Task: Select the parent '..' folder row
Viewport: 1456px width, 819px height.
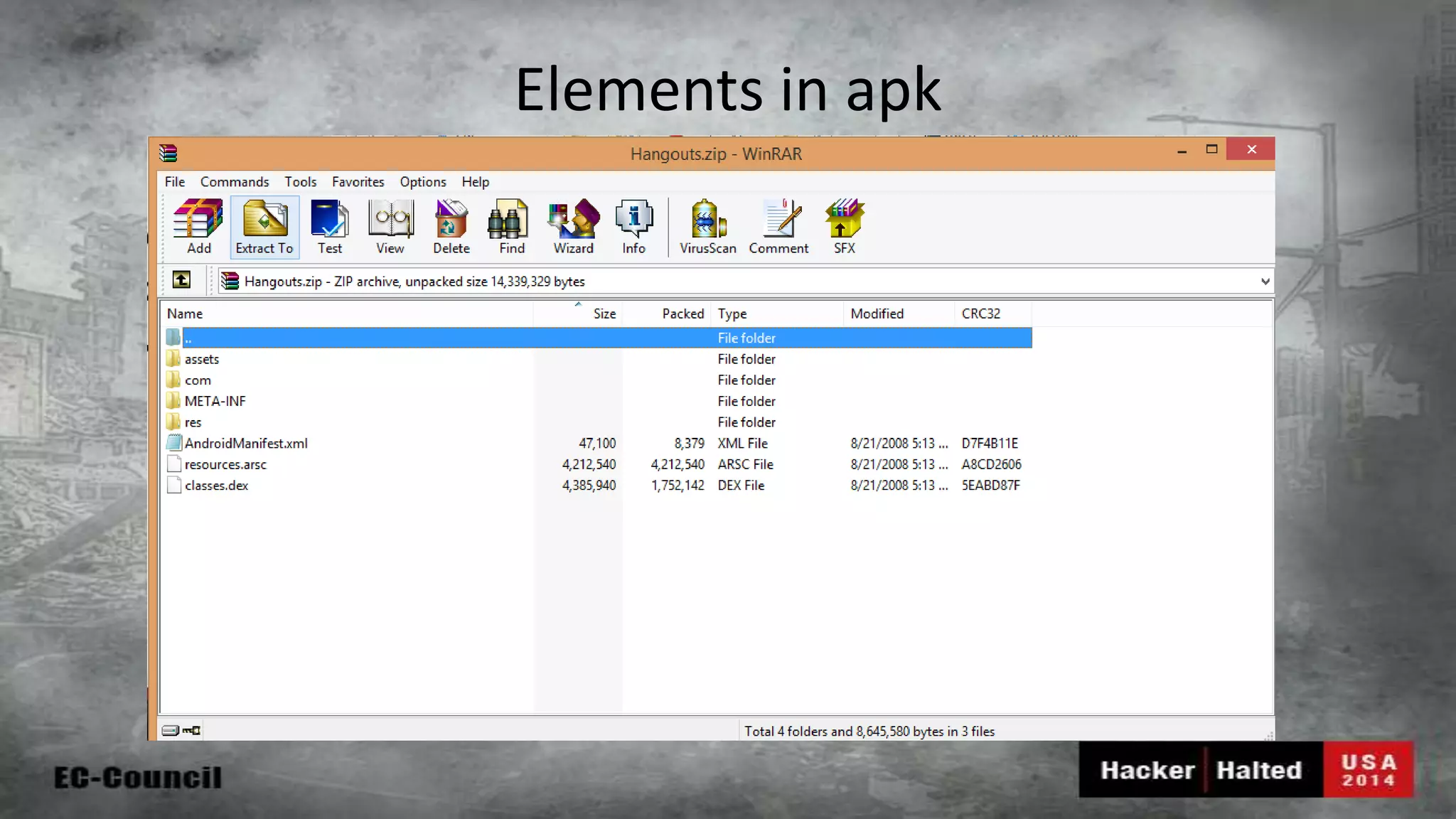Action: tap(598, 338)
